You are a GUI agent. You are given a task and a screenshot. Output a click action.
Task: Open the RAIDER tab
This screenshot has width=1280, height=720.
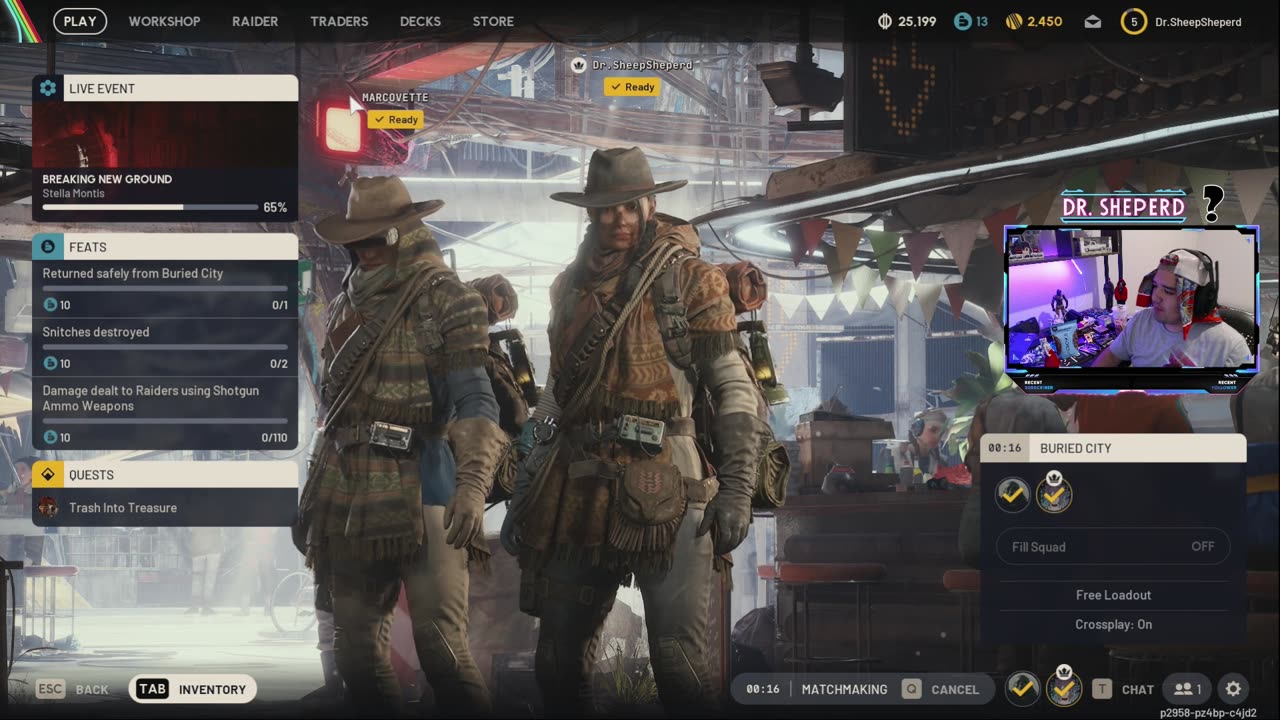click(255, 21)
